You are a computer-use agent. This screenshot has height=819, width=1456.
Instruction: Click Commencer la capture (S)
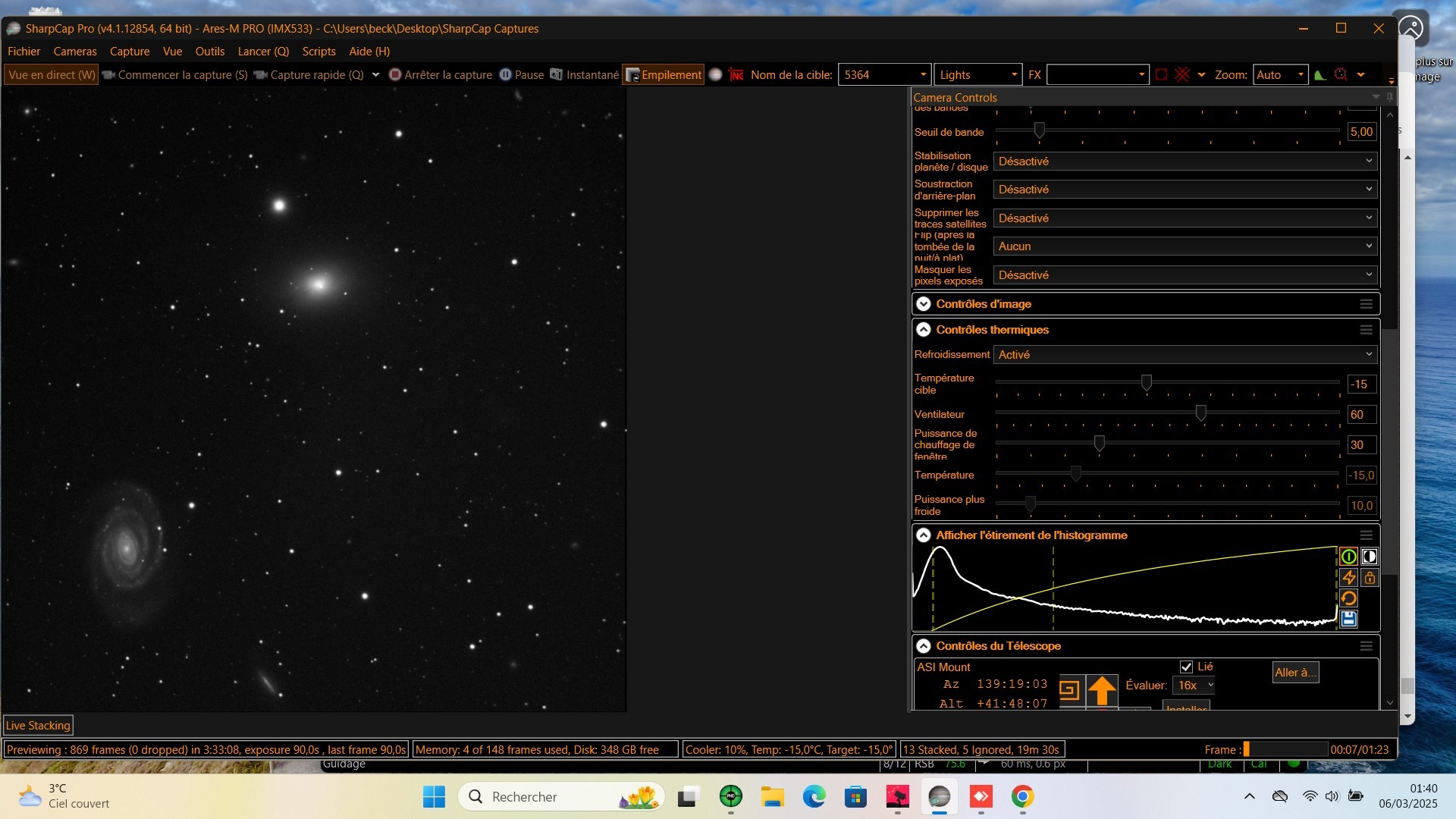[175, 74]
